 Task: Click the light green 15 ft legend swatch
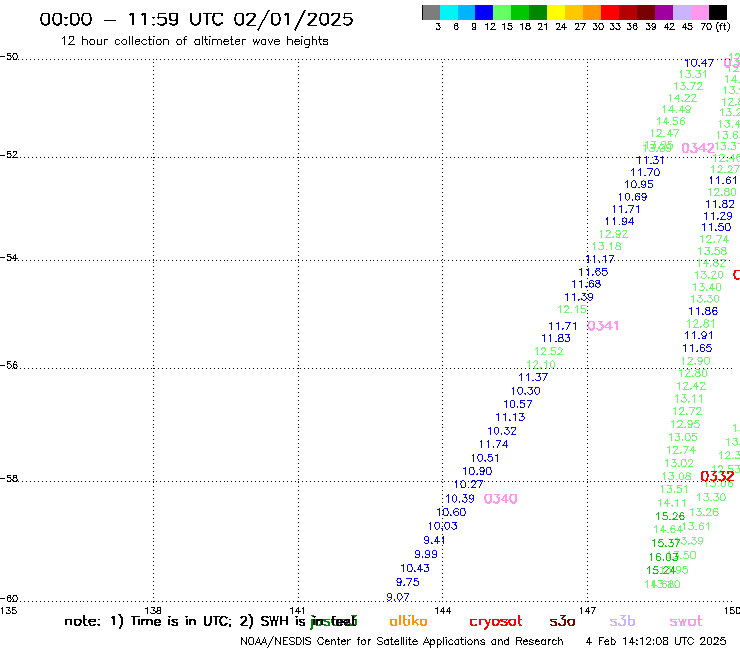(x=502, y=12)
